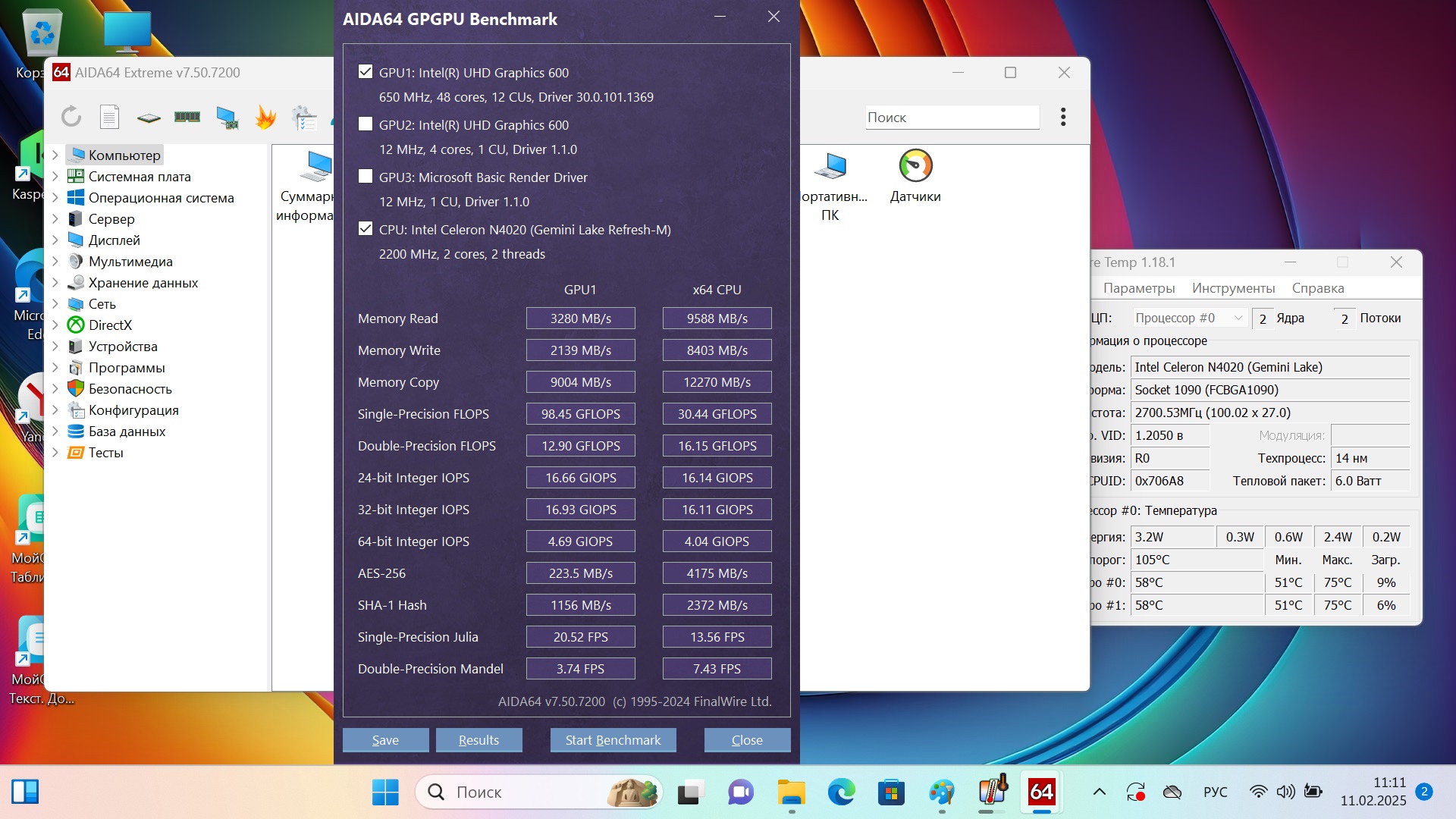Viewport: 1456px width, 819px height.
Task: Click the Close button in benchmark dialog
Action: [747, 739]
